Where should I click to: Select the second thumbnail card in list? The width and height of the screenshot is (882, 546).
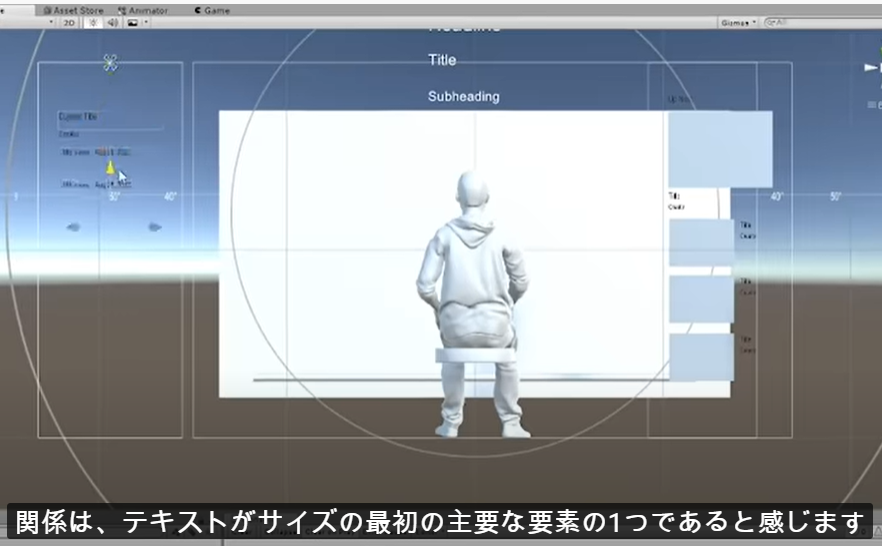[x=701, y=242]
